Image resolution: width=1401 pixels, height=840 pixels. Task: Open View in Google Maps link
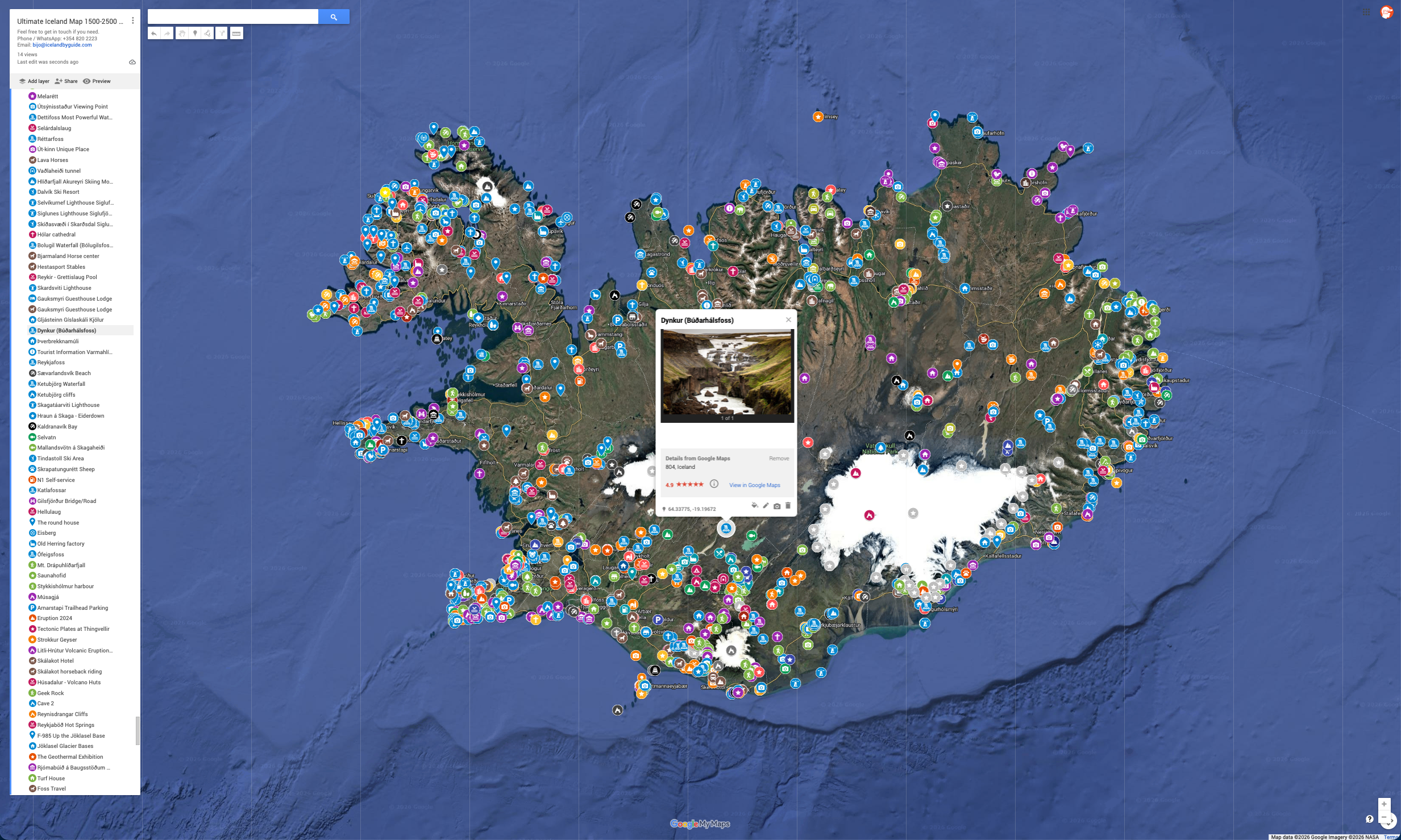755,485
